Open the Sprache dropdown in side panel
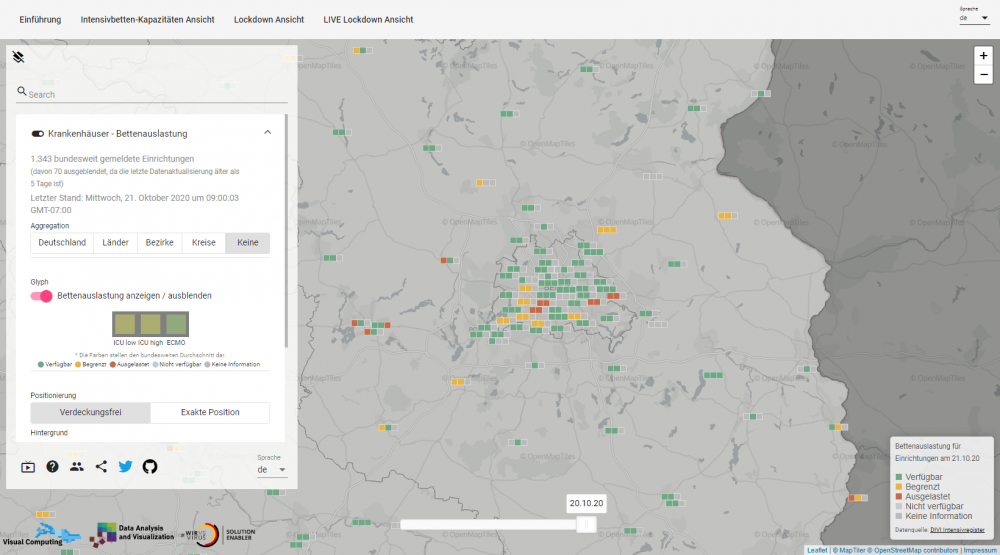Image resolution: width=1000 pixels, height=555 pixels. (x=271, y=469)
